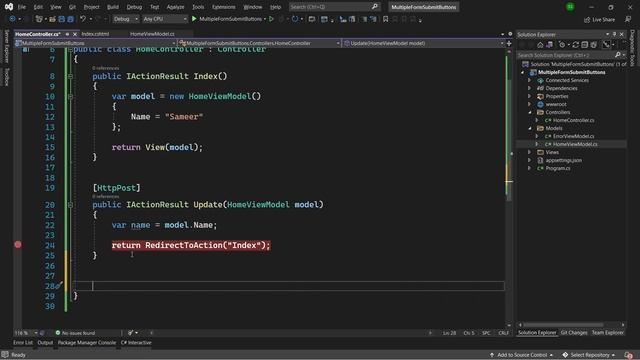Pin the Solution Explorer panel
This screenshot has width=640, height=360.
point(614,34)
